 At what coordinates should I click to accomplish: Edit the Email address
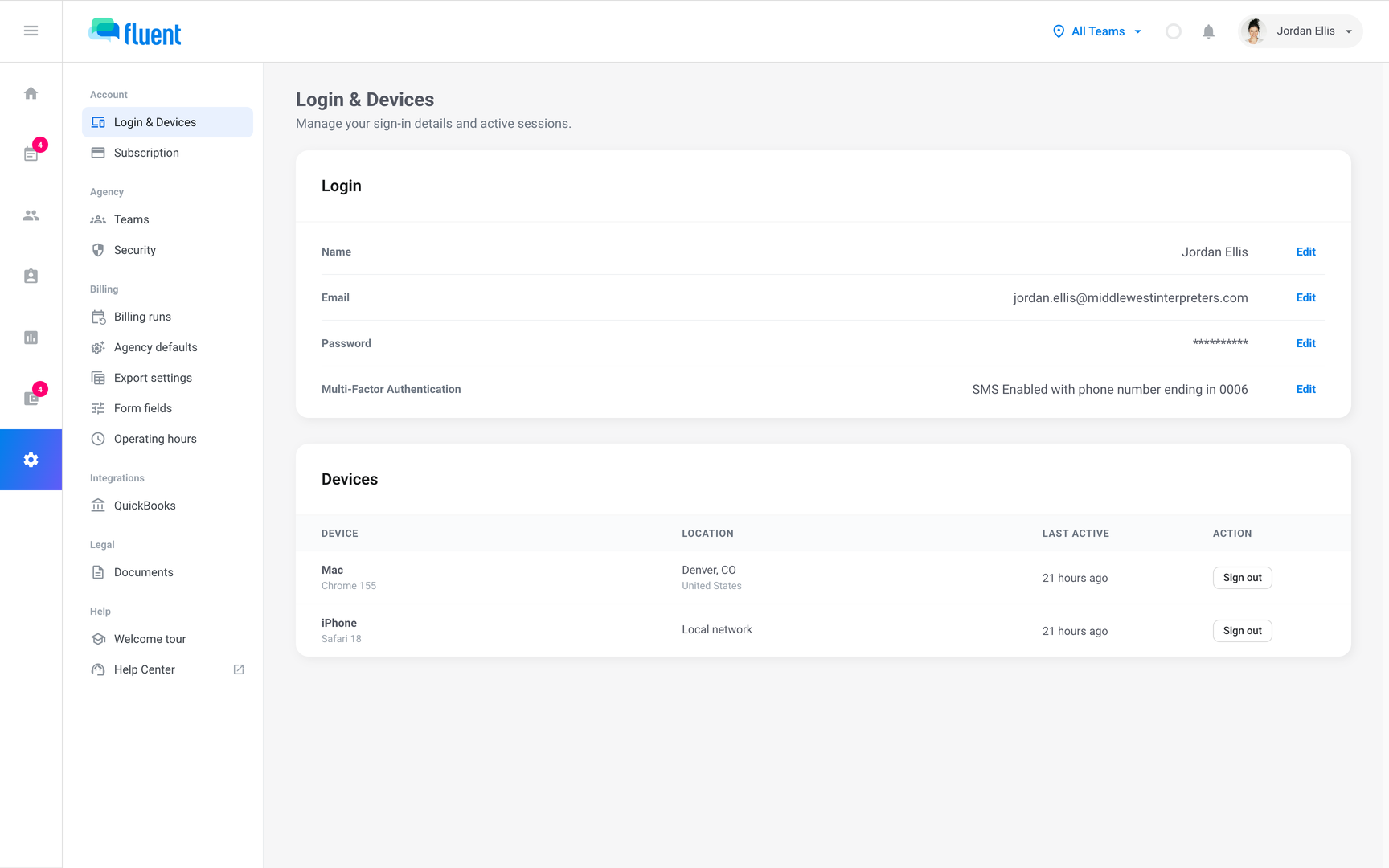coord(1305,297)
